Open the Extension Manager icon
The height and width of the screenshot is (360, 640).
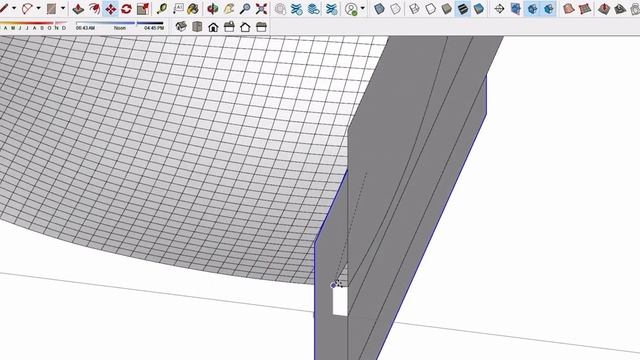pos(332,8)
